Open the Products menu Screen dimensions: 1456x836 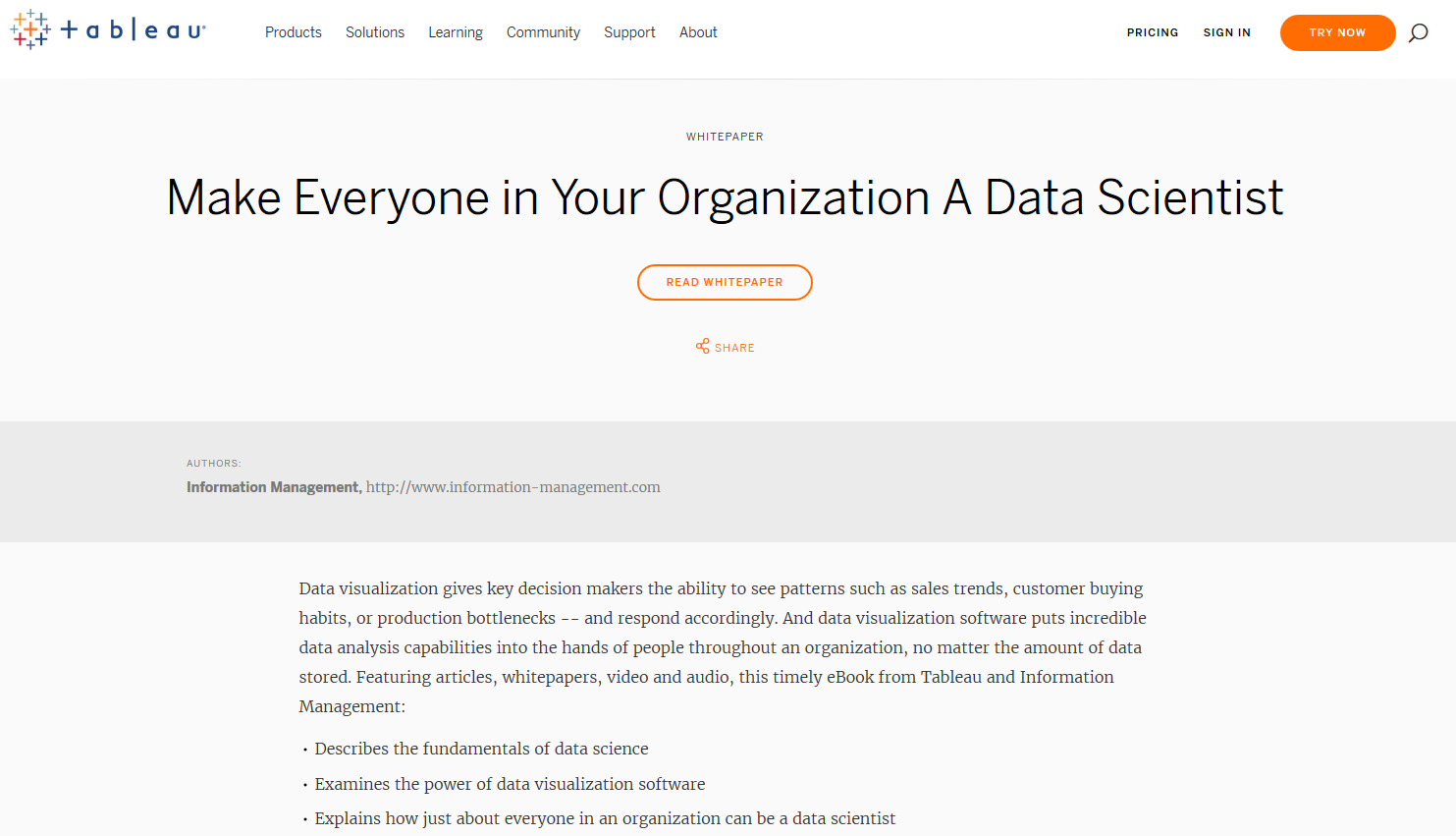[x=294, y=32]
